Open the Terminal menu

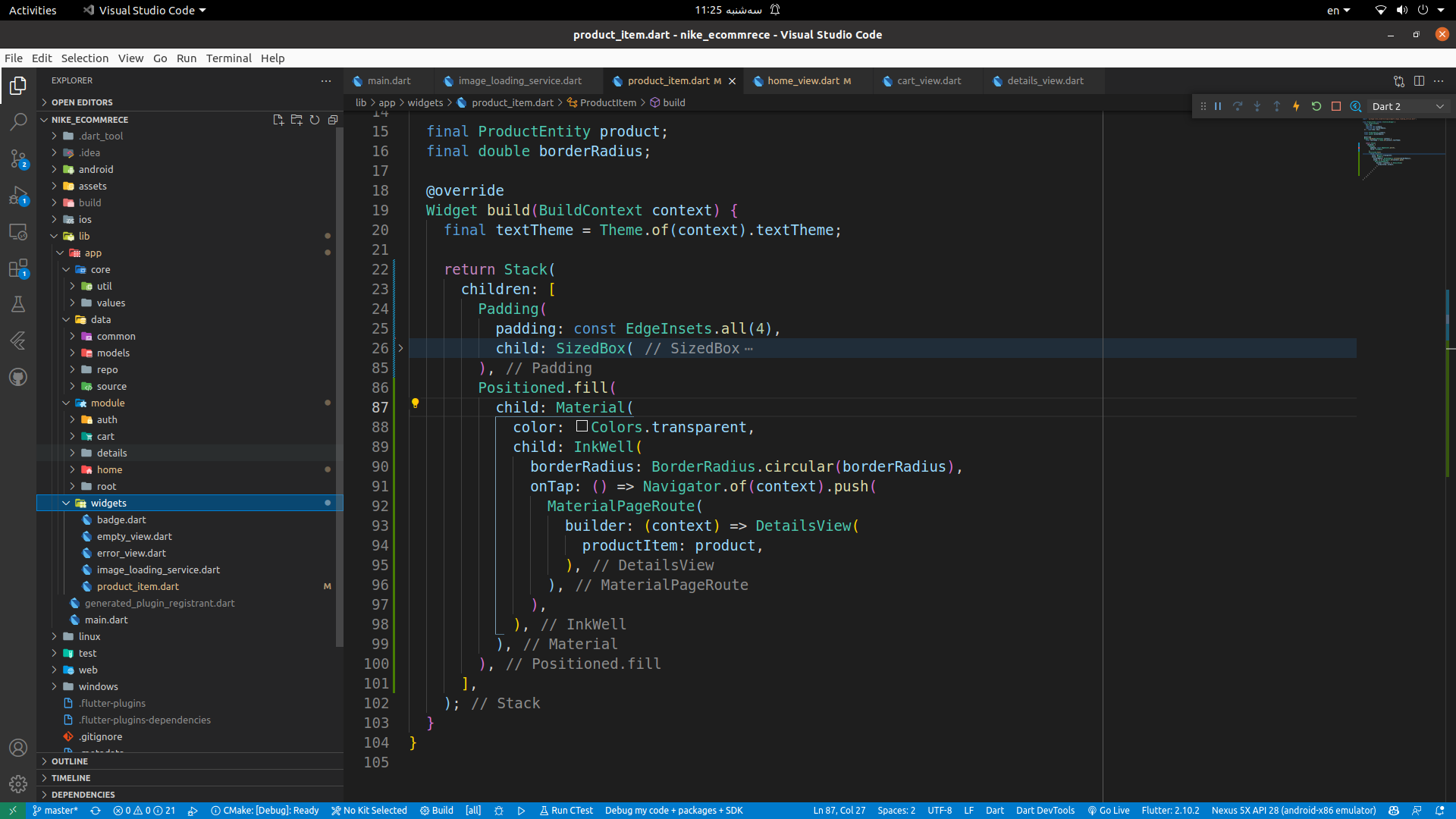pos(228,58)
